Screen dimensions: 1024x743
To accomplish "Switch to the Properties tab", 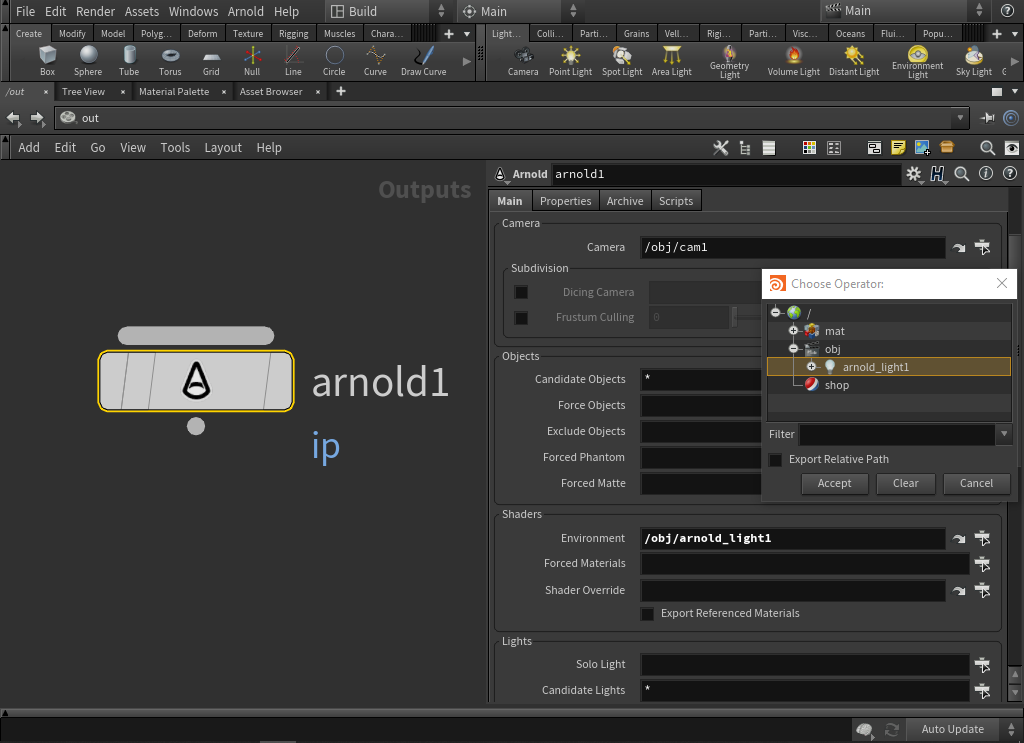I will click(x=566, y=201).
